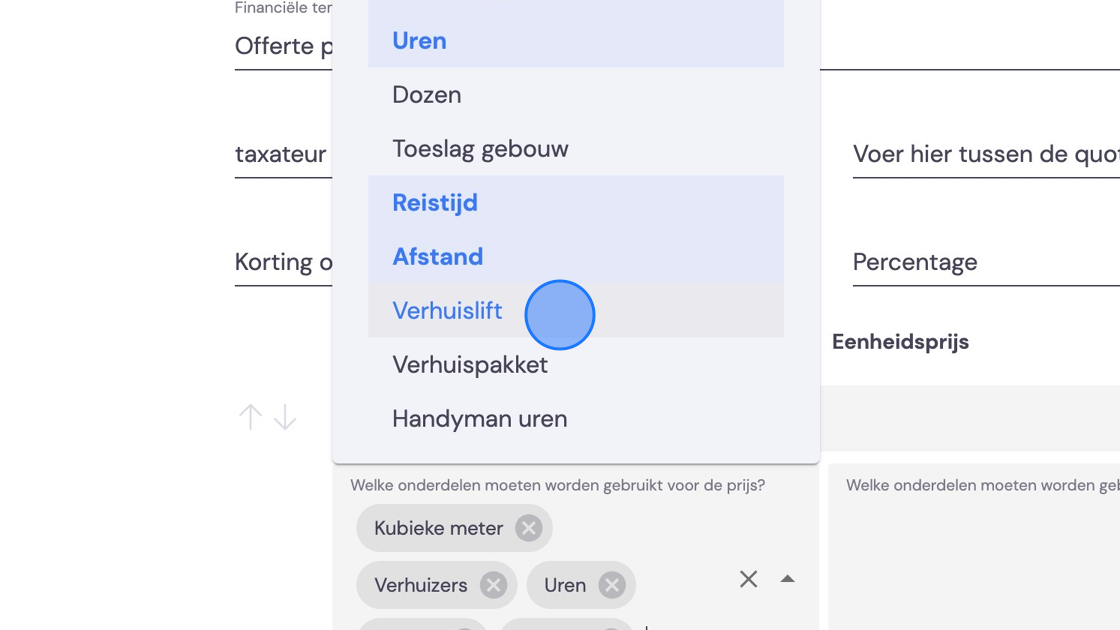1120x630 pixels.
Task: Remove the Uren chip
Action: 611,585
